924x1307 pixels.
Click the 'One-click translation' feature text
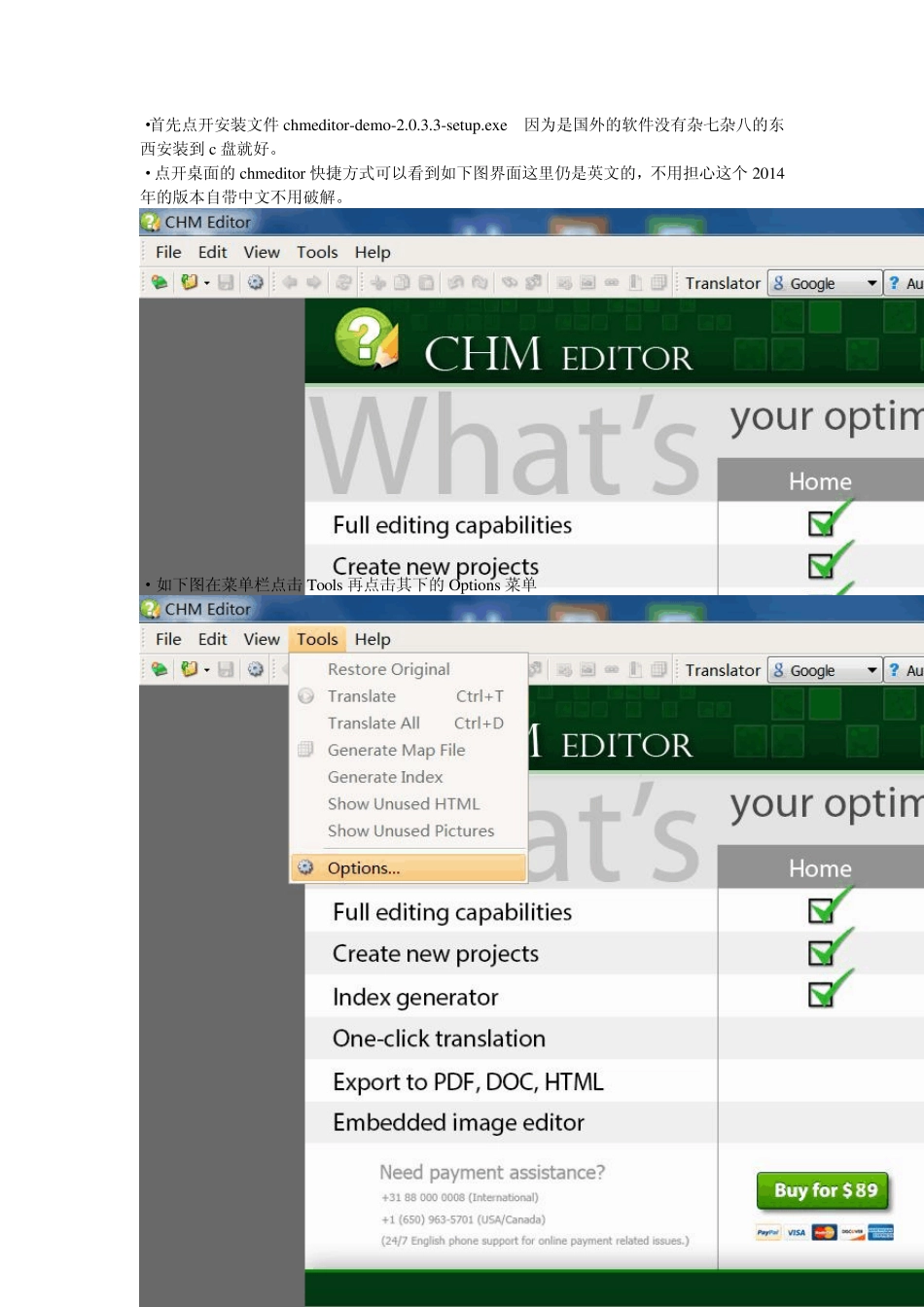point(439,1039)
